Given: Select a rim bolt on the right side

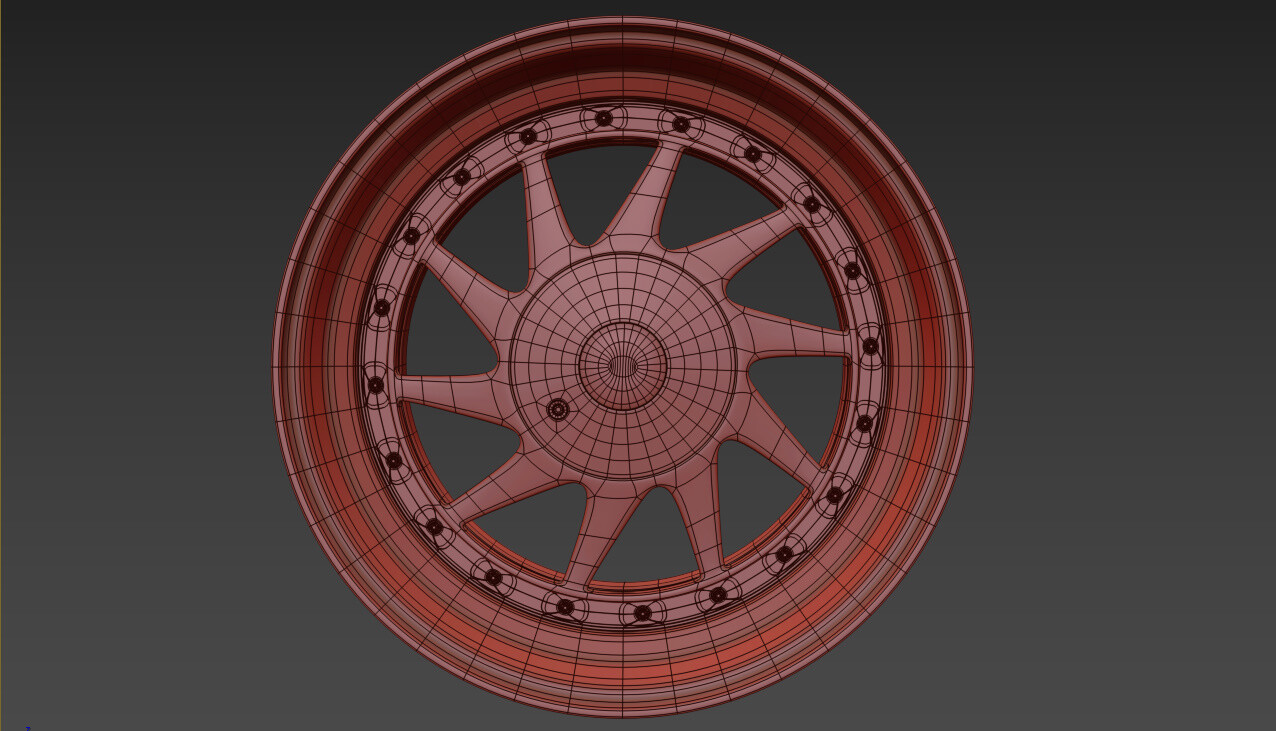Looking at the screenshot, I should (869, 345).
